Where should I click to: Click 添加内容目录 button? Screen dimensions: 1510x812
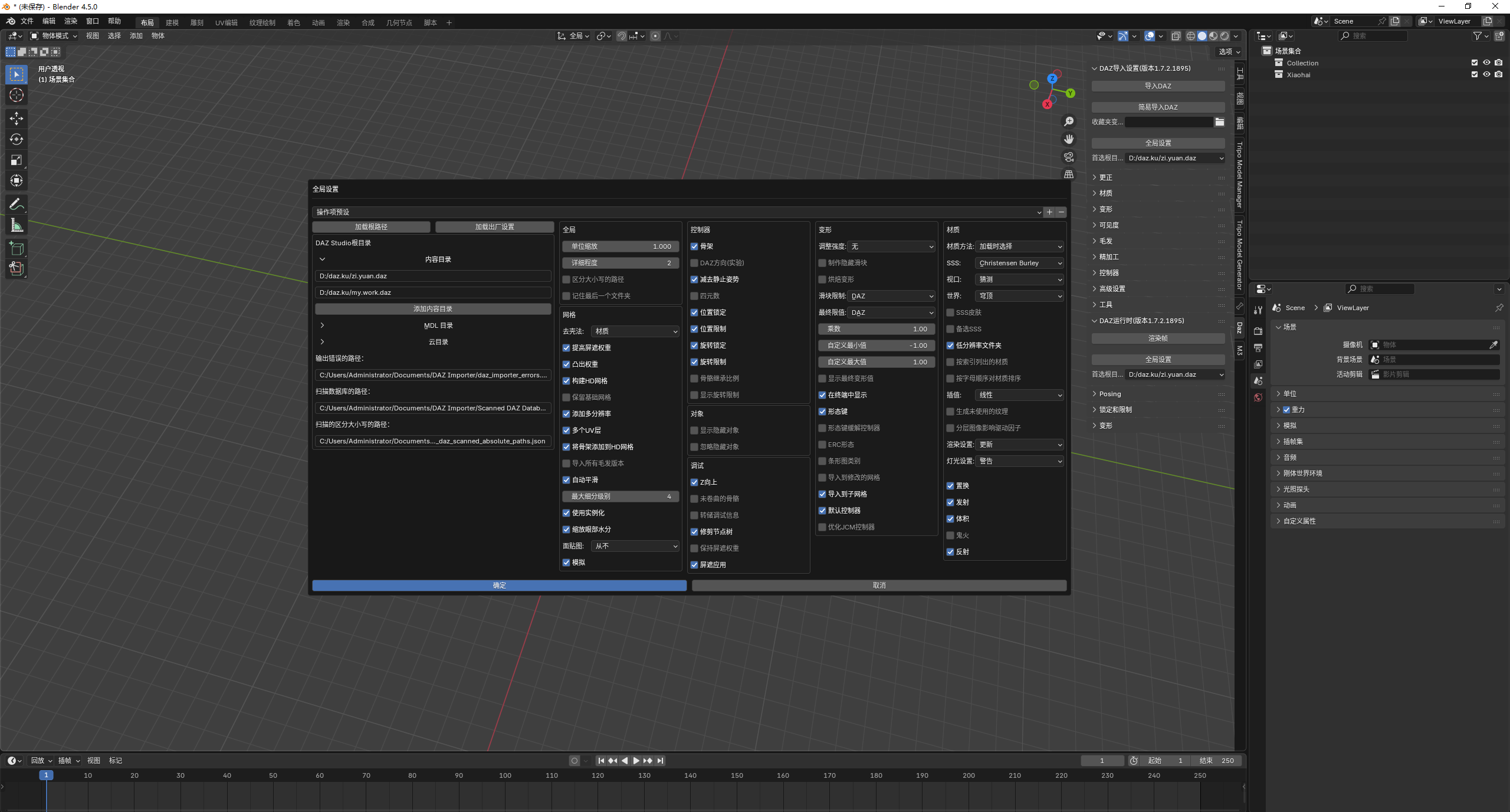[x=433, y=309]
